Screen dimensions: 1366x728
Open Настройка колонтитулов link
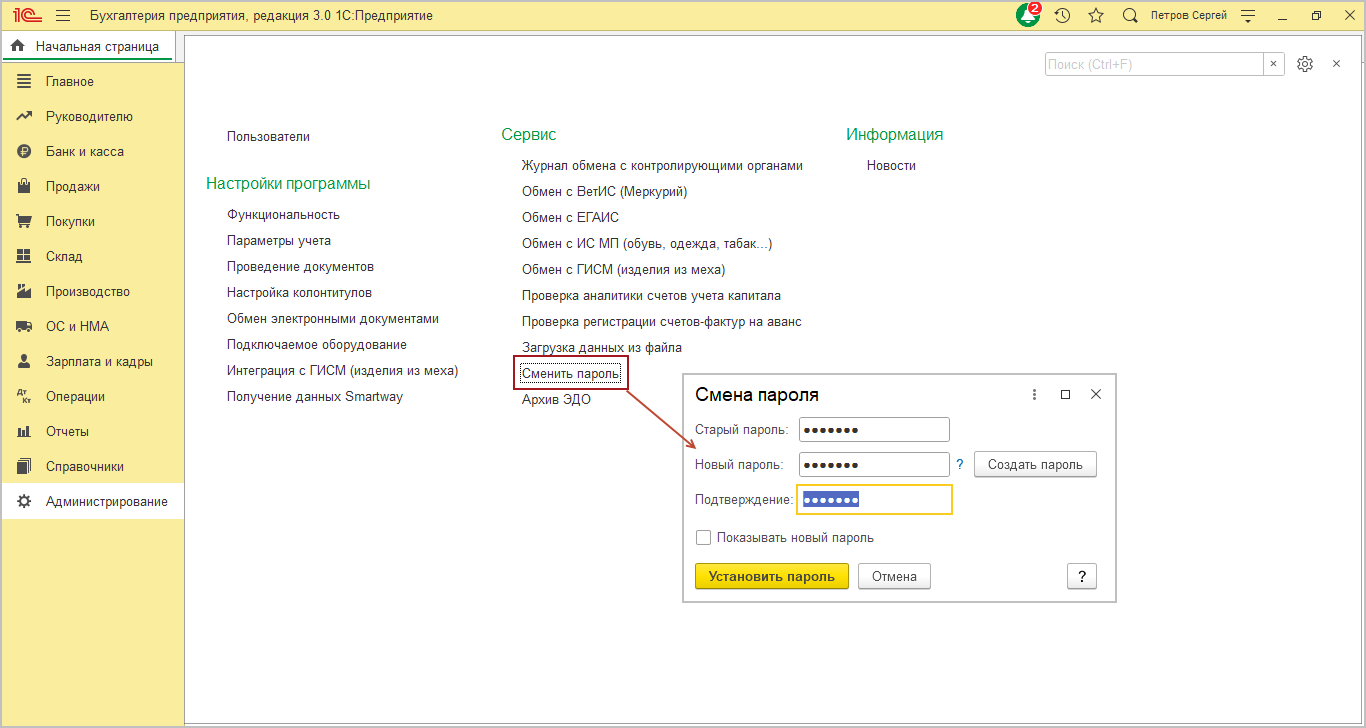[x=299, y=293]
